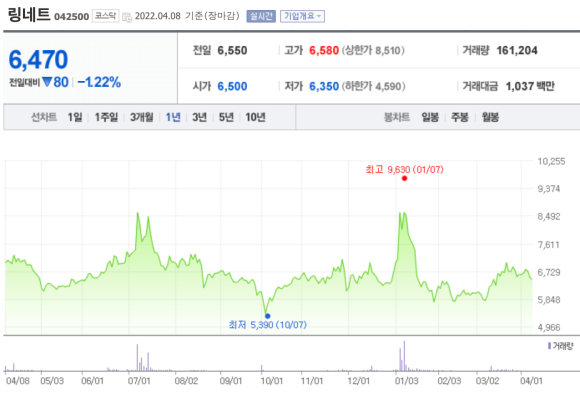
Task: Click the 선차트 label
Action: click(44, 117)
